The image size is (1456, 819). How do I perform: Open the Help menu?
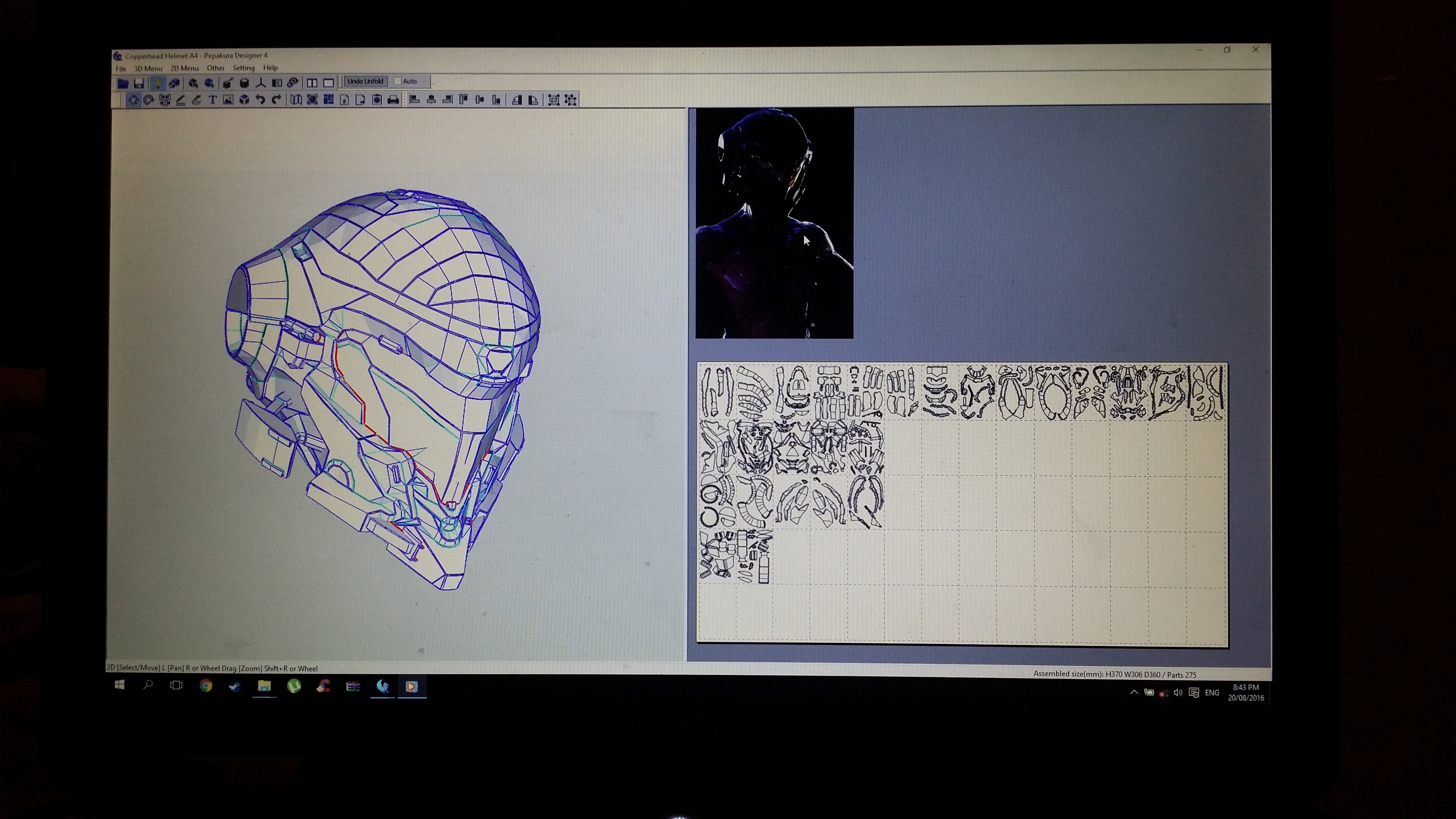tap(270, 67)
